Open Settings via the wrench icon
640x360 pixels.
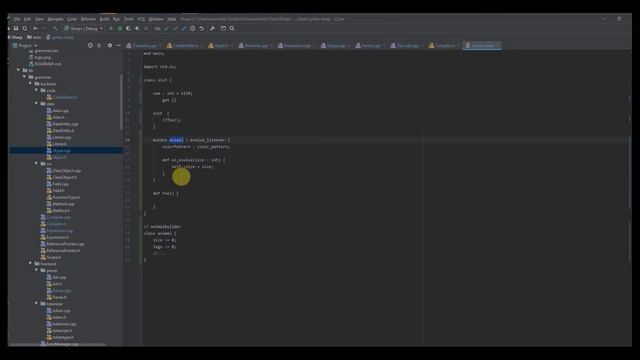pyautogui.click(x=212, y=29)
